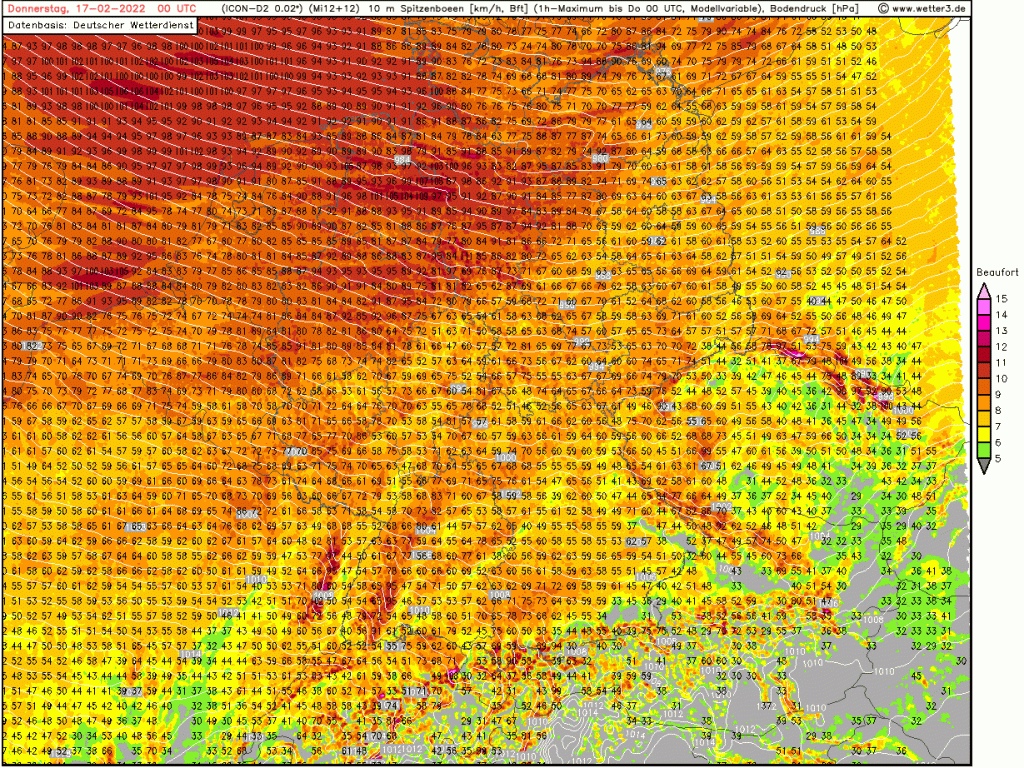Click the pink top arrow of Beaufort legend
Screen dimensions: 1024x768
[x=984, y=290]
